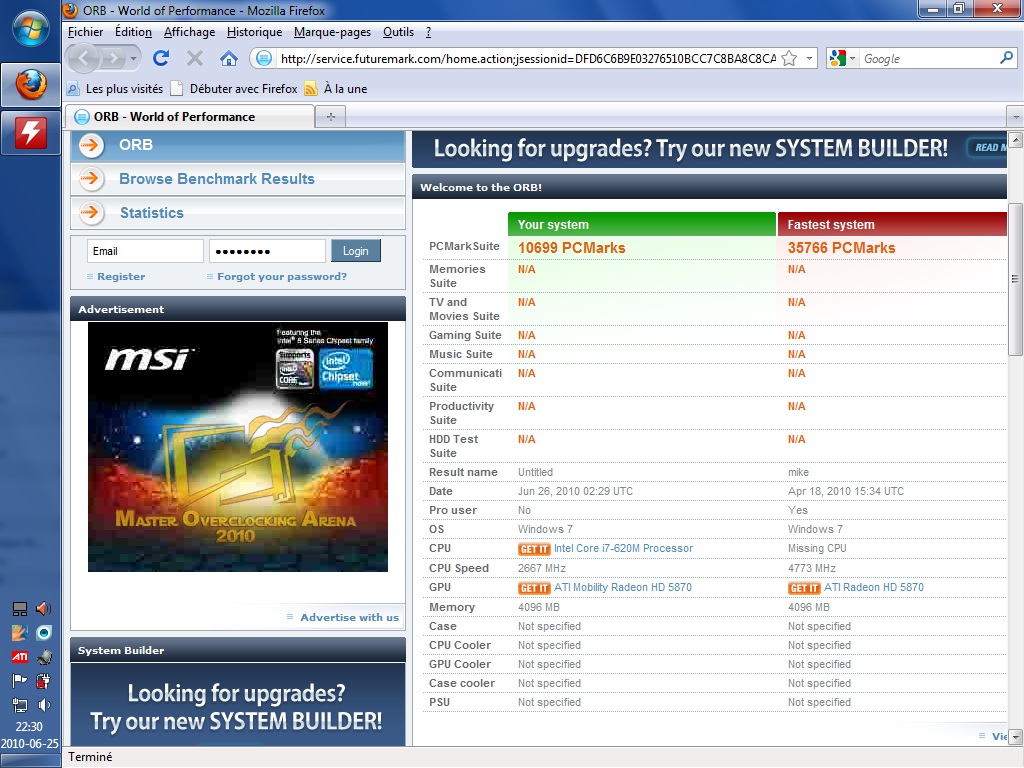Click into the Google search box

click(x=929, y=59)
